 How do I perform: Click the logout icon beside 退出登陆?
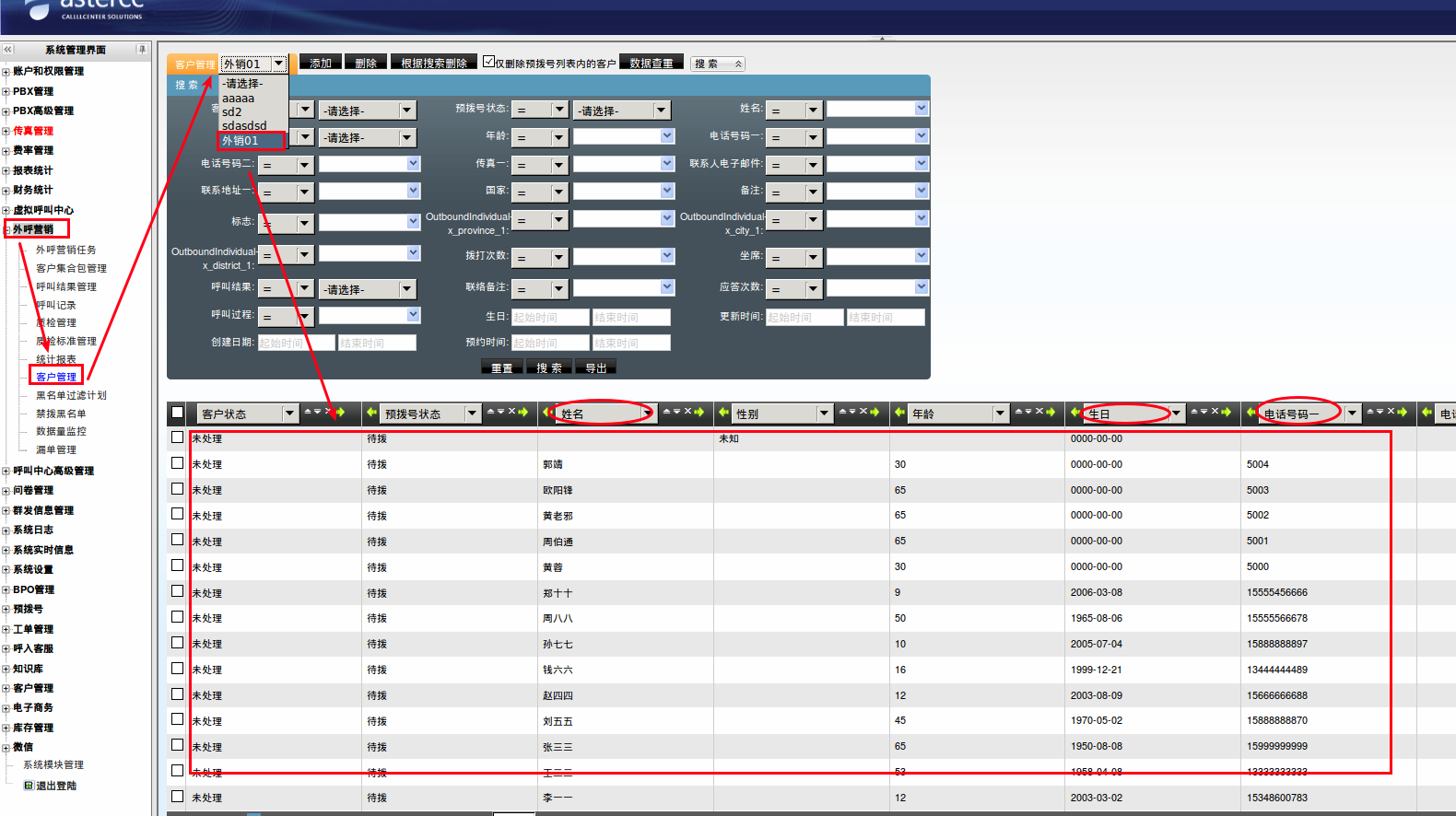click(x=29, y=786)
